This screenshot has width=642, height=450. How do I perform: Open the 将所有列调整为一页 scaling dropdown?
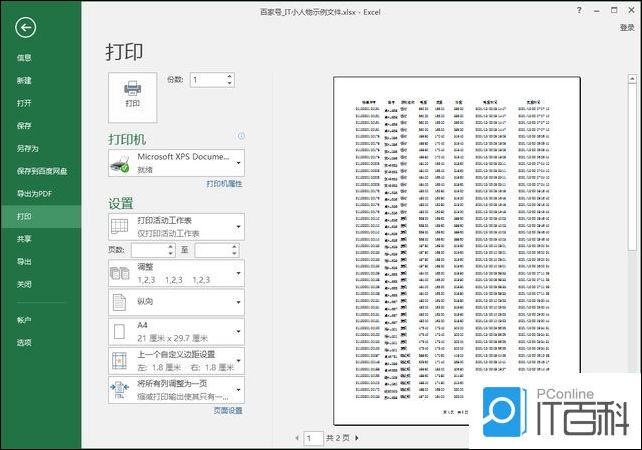[x=176, y=390]
